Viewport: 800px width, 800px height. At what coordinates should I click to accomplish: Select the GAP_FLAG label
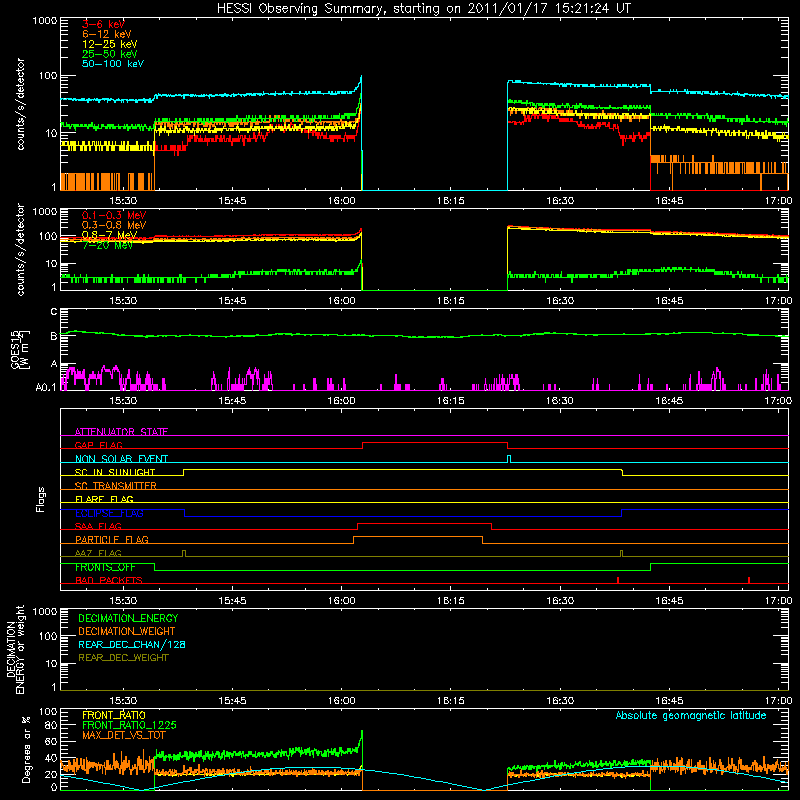[99, 445]
